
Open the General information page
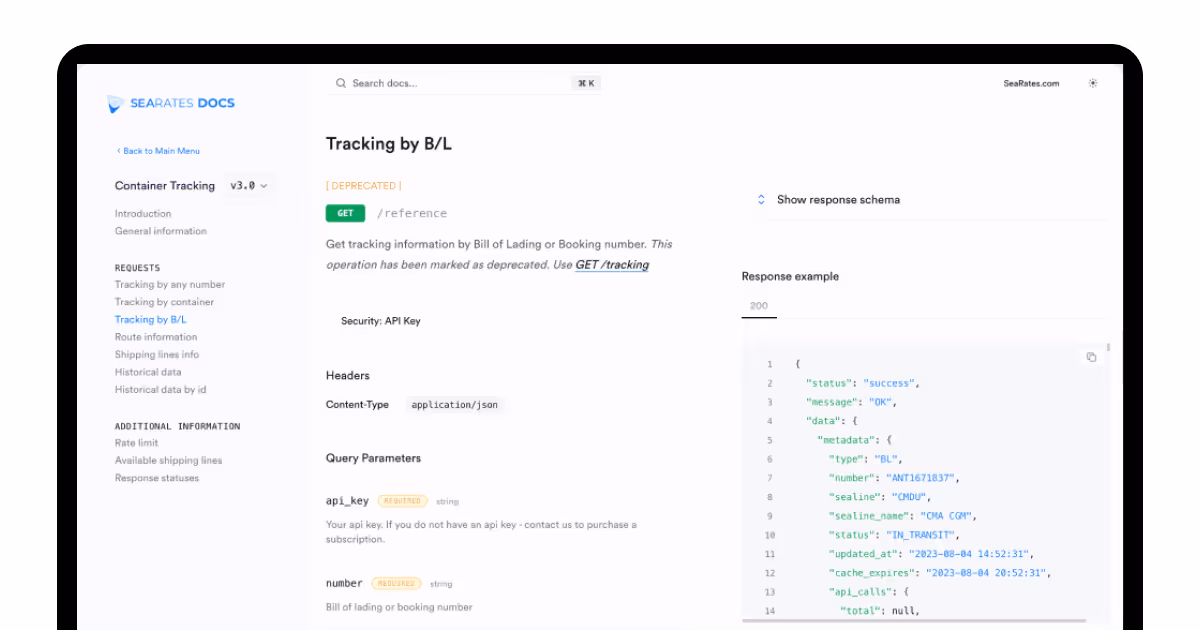pos(161,231)
